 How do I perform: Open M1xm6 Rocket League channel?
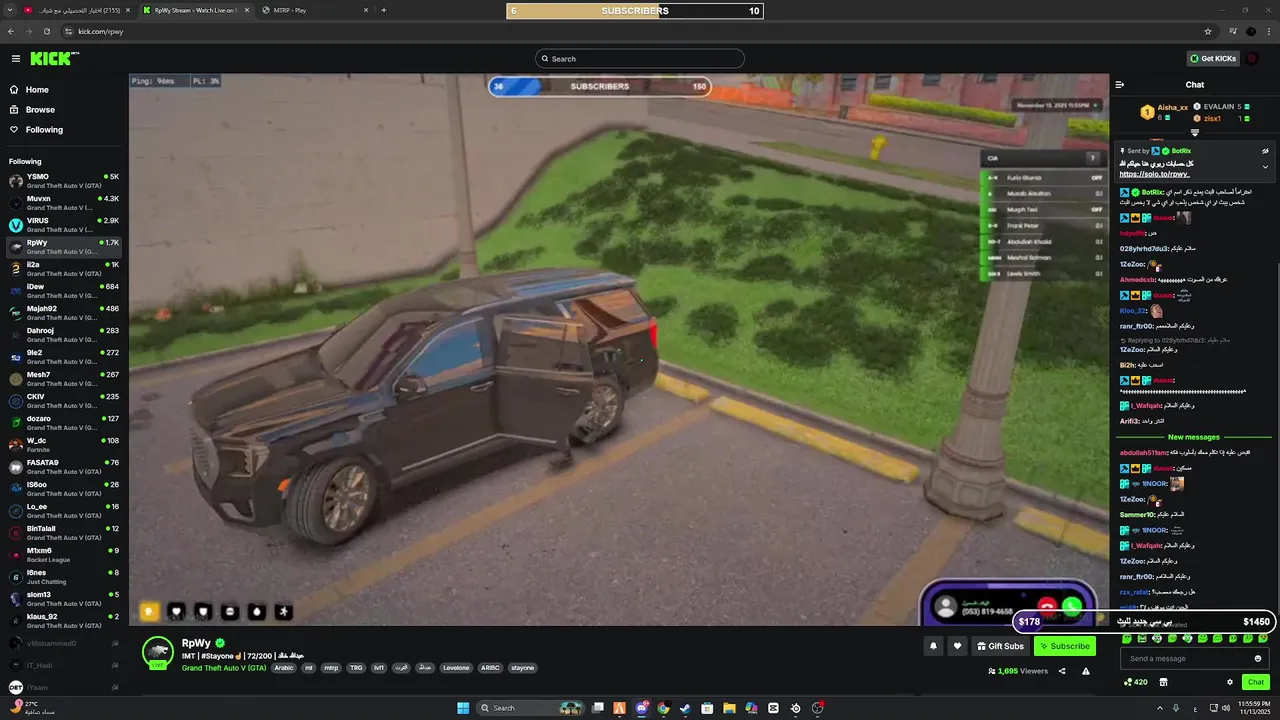64,555
